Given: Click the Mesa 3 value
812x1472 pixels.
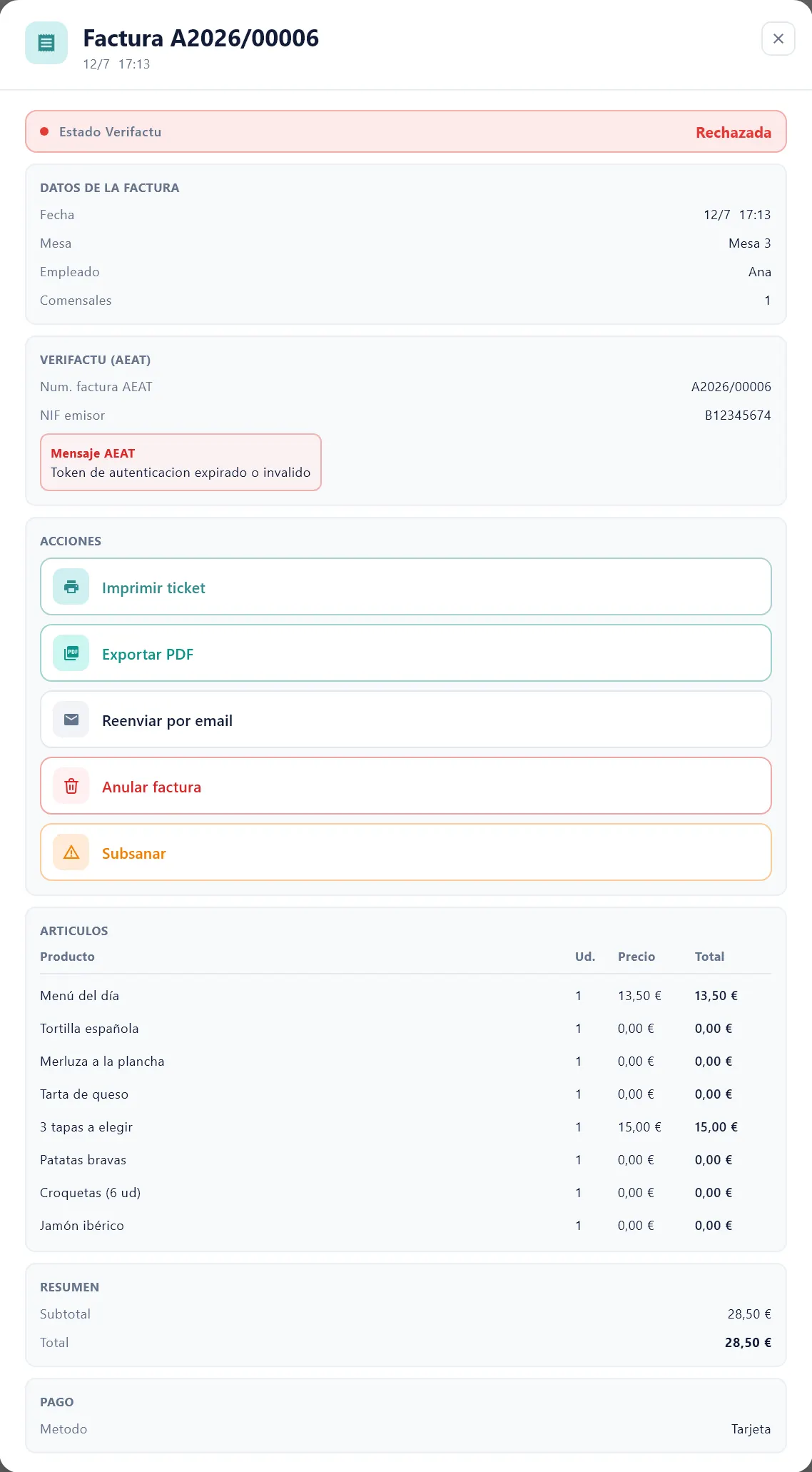Looking at the screenshot, I should coord(750,243).
